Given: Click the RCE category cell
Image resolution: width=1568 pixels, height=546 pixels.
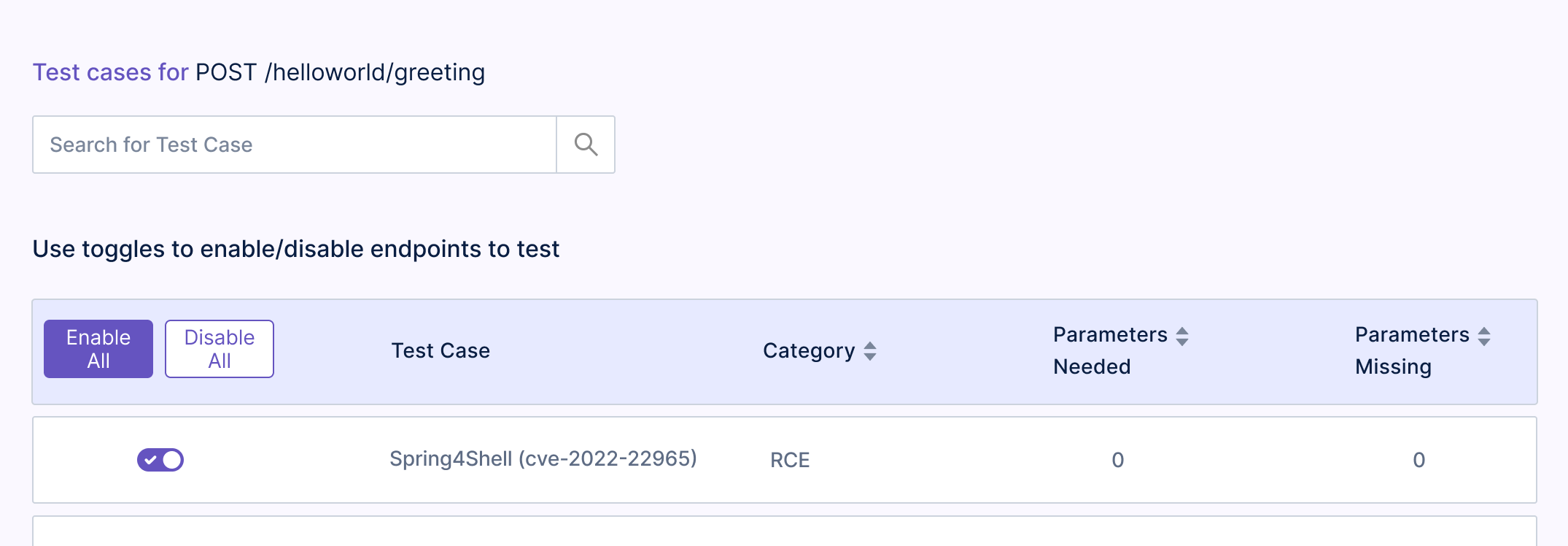Looking at the screenshot, I should click(790, 461).
